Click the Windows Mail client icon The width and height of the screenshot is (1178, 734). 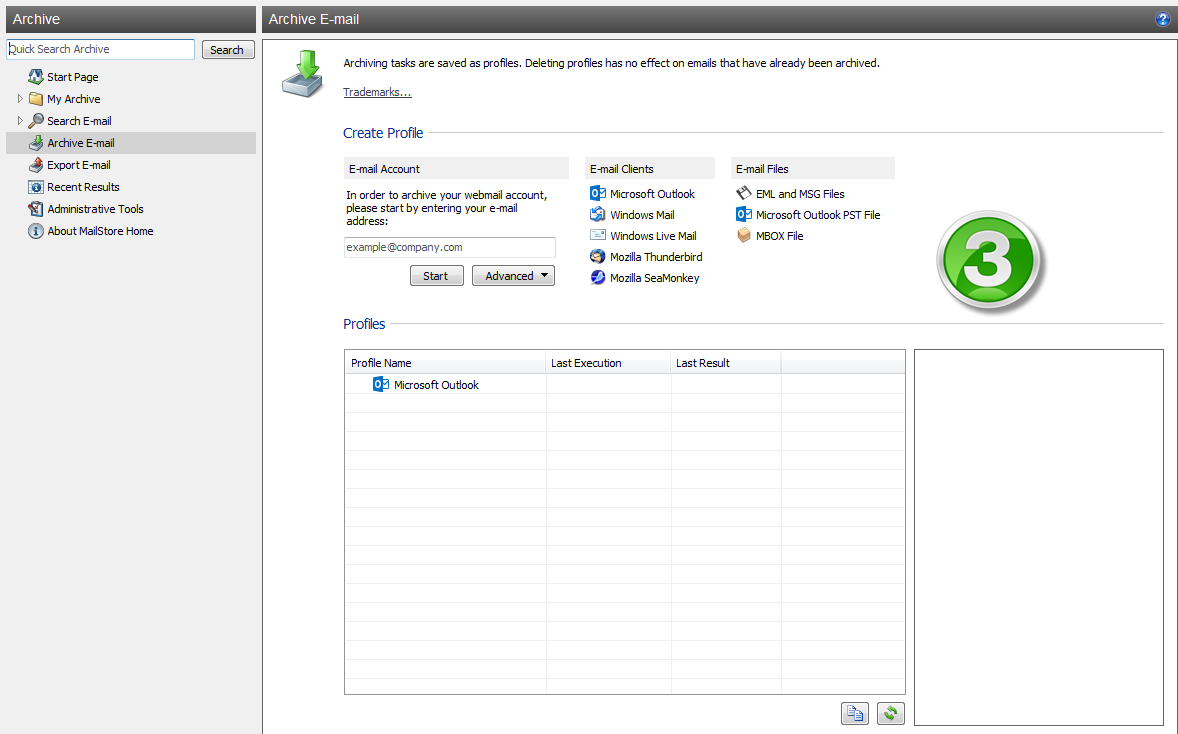[598, 214]
